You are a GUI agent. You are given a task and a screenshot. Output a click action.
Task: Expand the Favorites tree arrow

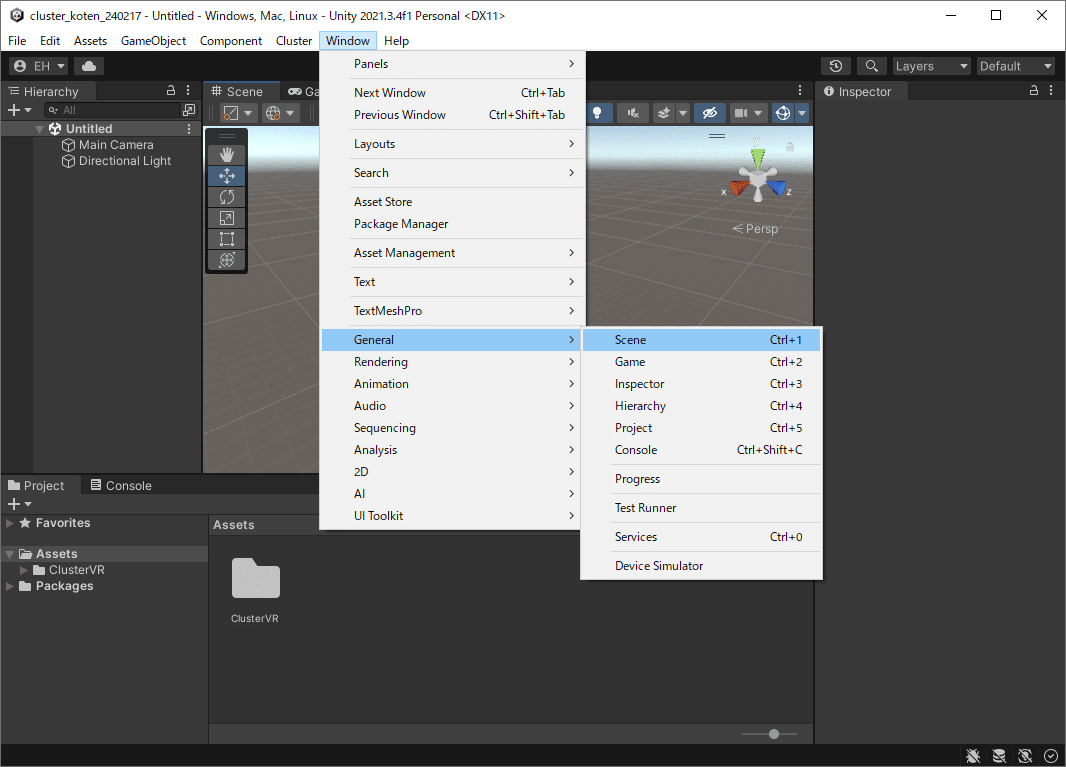(x=10, y=523)
